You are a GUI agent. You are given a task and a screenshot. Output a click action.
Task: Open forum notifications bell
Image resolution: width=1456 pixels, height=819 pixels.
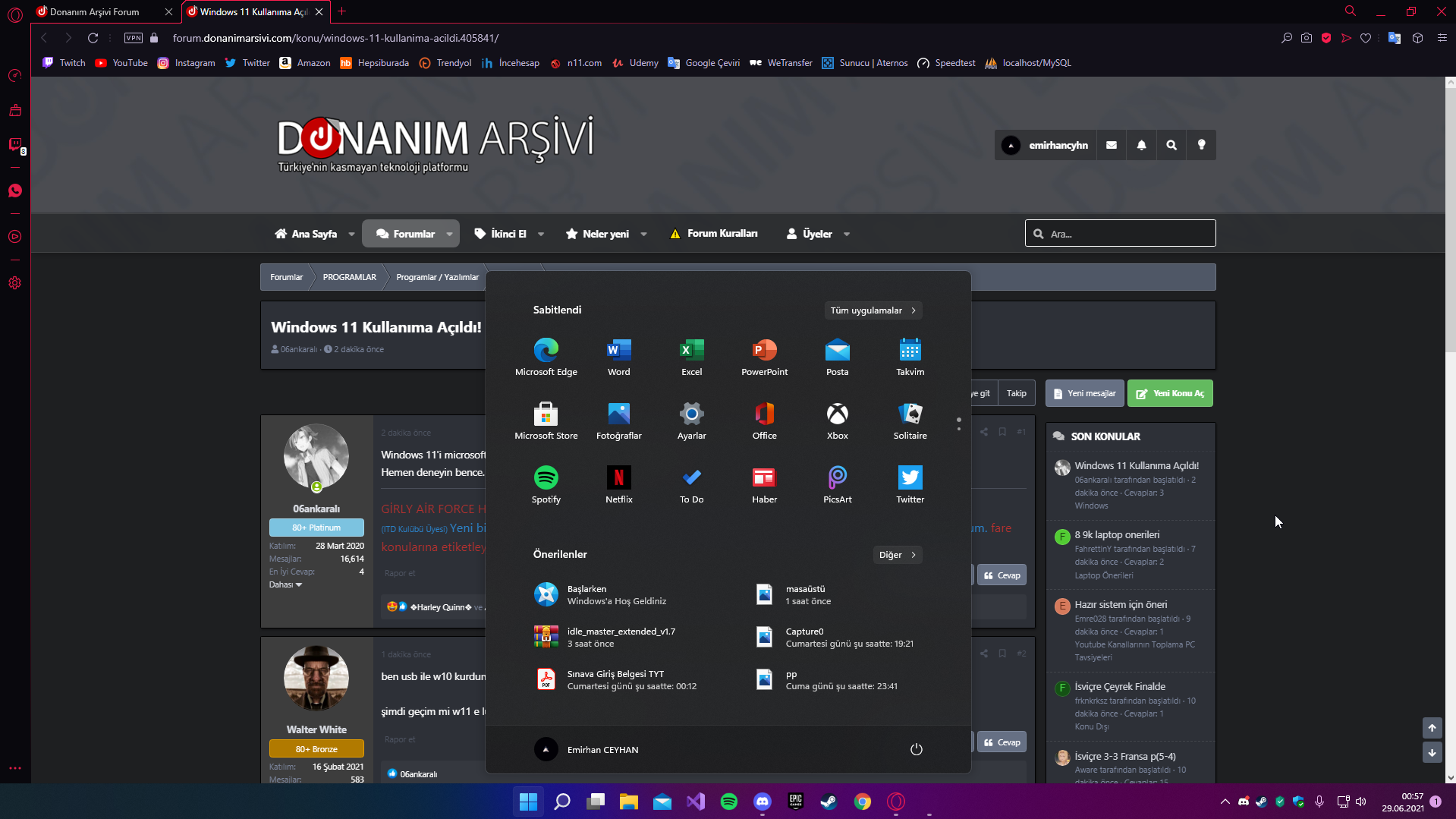pyautogui.click(x=1141, y=145)
